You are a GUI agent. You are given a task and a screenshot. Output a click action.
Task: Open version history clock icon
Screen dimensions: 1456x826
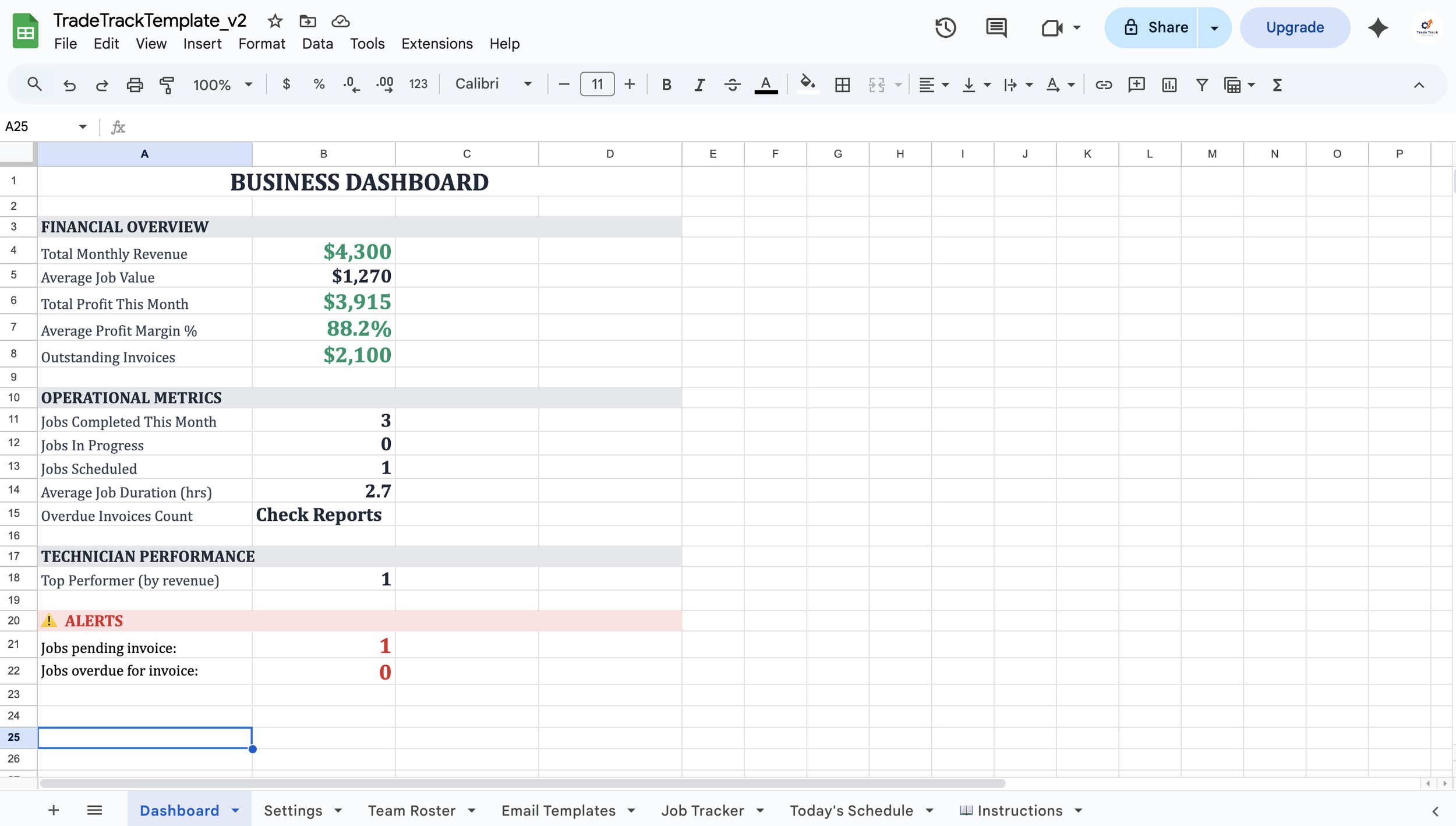[x=945, y=27]
